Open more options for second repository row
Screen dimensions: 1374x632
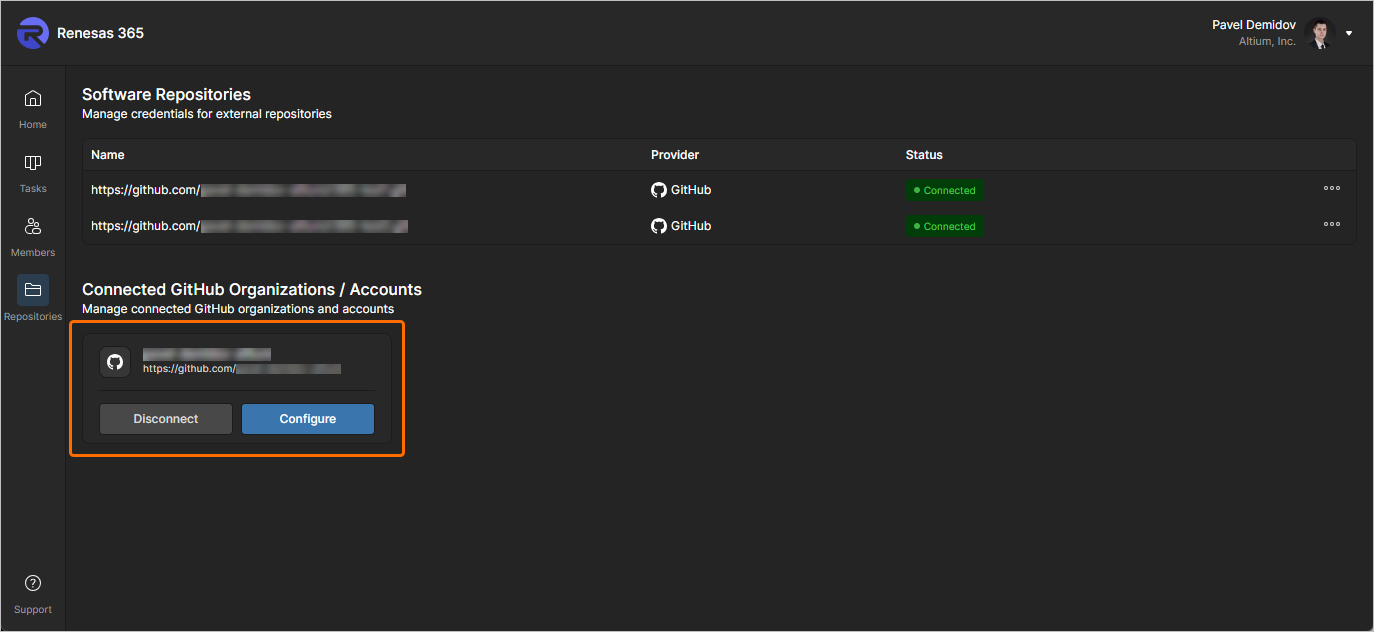point(1332,225)
